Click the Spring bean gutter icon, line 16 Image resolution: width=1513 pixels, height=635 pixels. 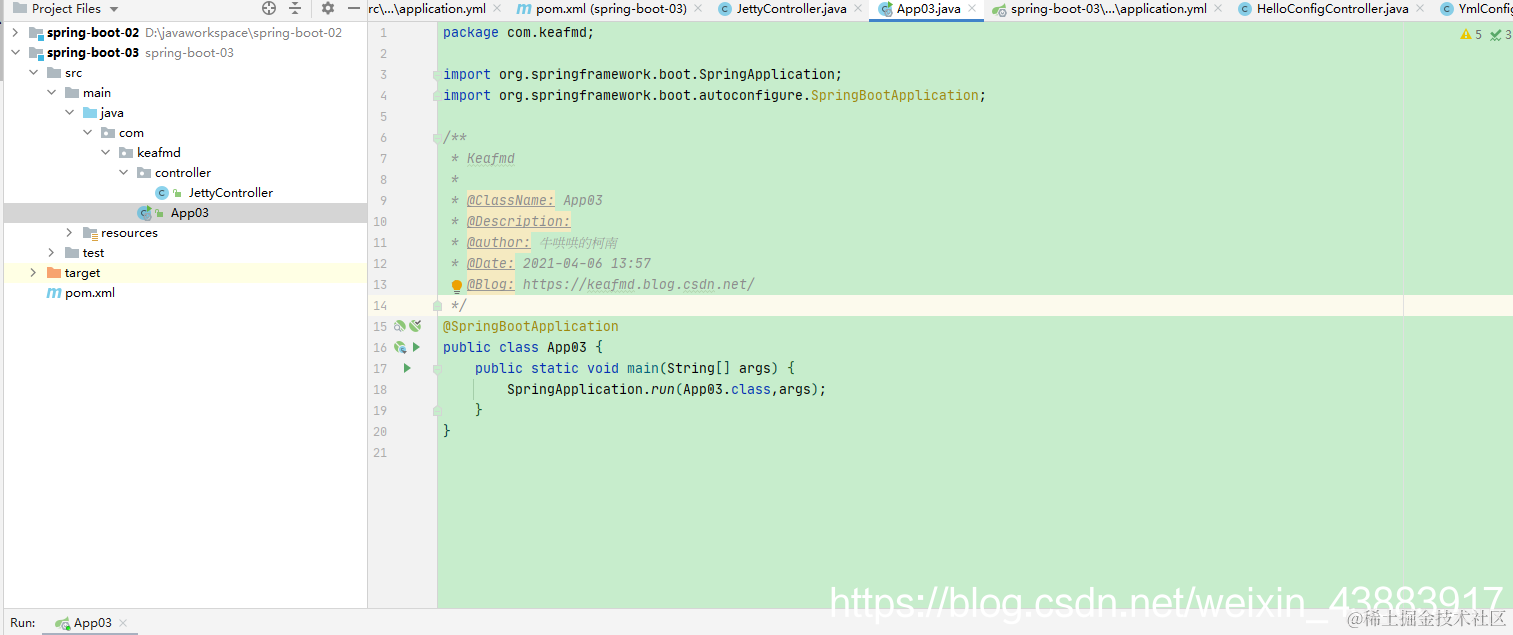400,347
